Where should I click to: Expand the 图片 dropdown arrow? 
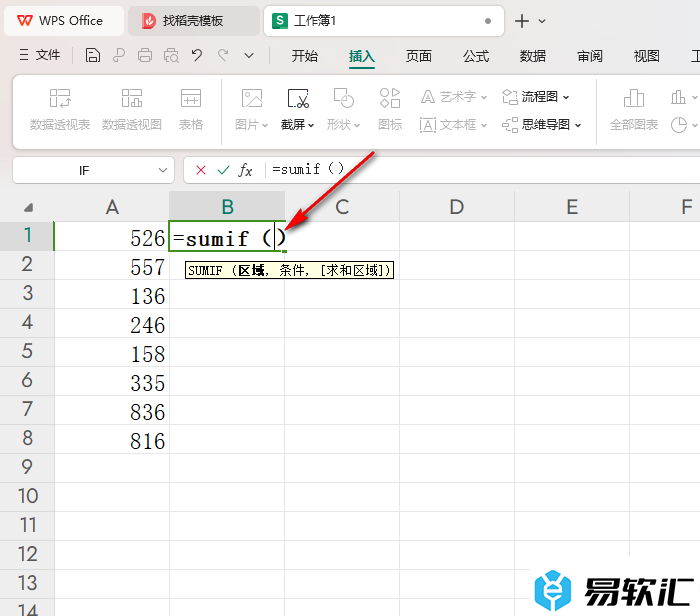pyautogui.click(x=265, y=125)
